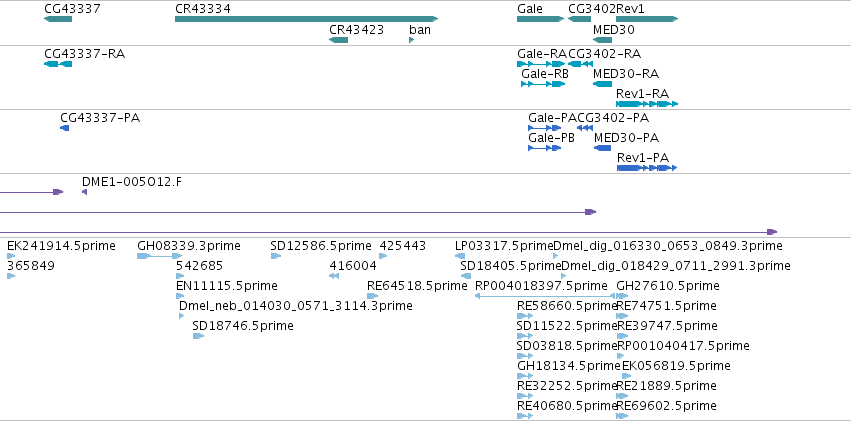Click the Dmel_dig_016330_0653_0849.3prime feature
The width and height of the screenshot is (851, 421).
(x=555, y=256)
